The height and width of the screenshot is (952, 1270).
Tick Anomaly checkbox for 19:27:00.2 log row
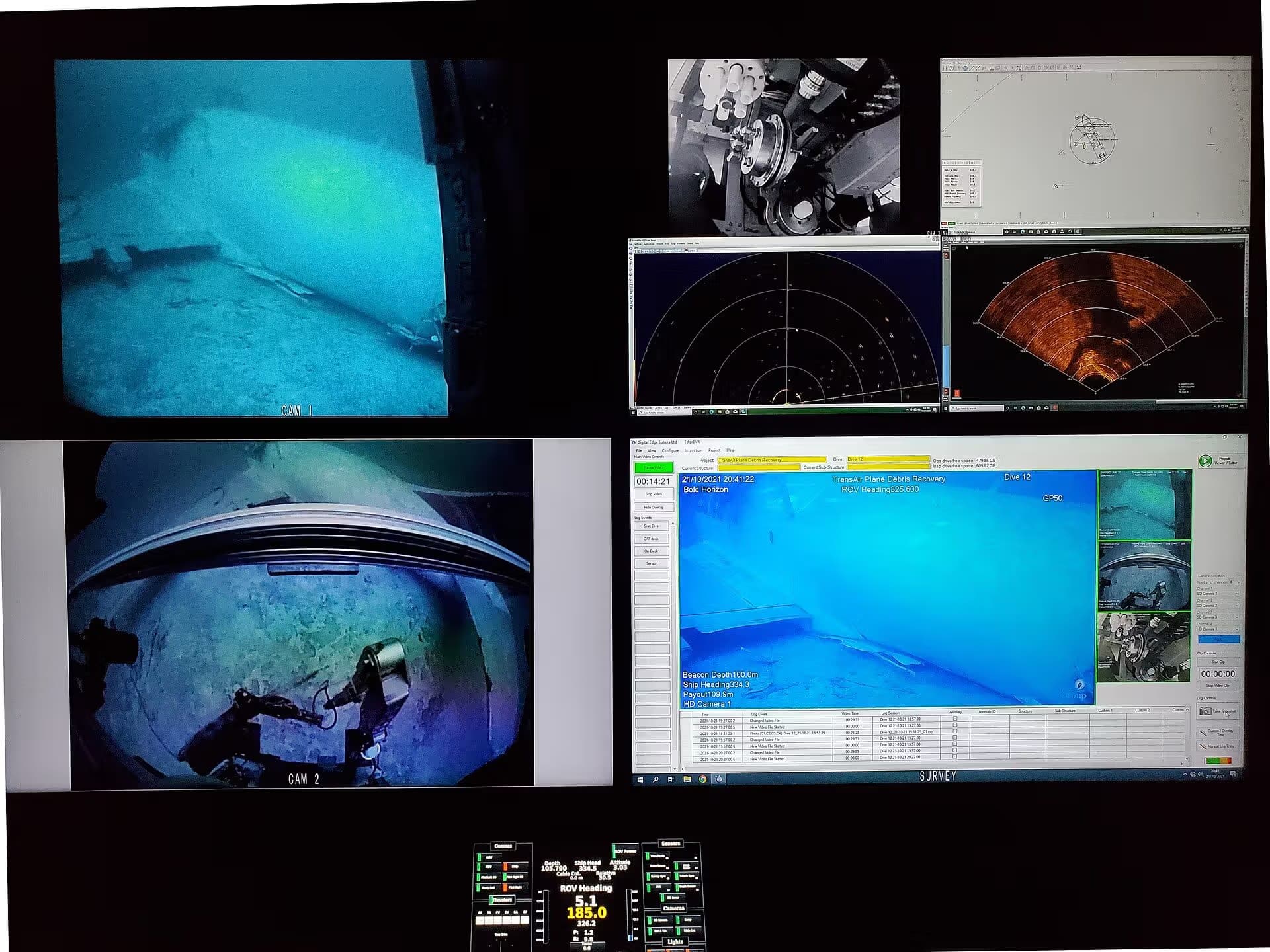[954, 719]
